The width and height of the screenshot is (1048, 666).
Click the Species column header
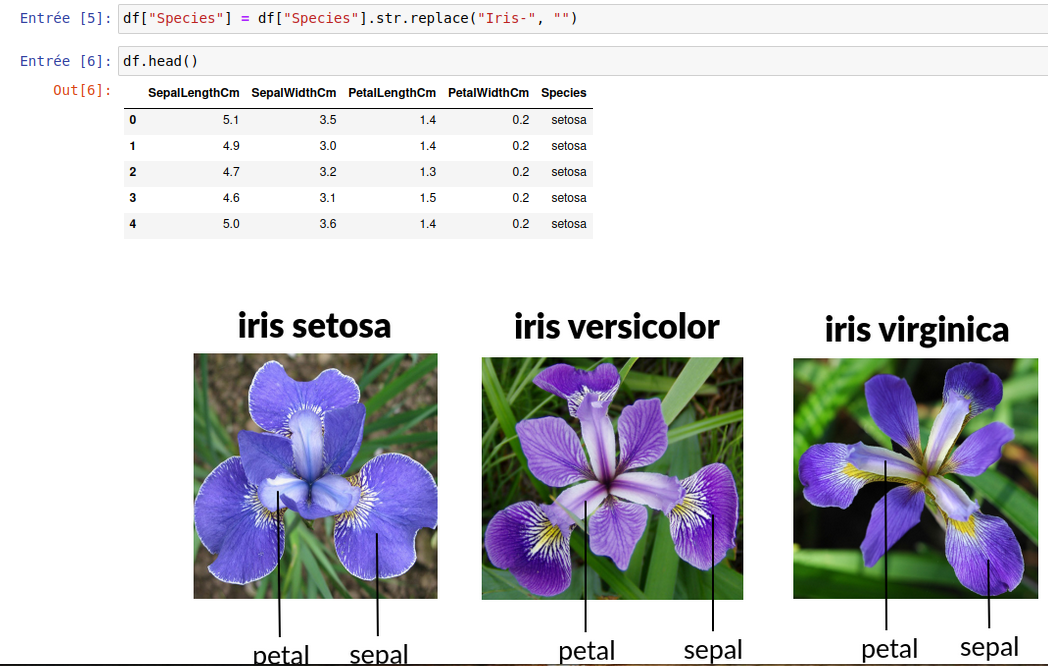563,93
